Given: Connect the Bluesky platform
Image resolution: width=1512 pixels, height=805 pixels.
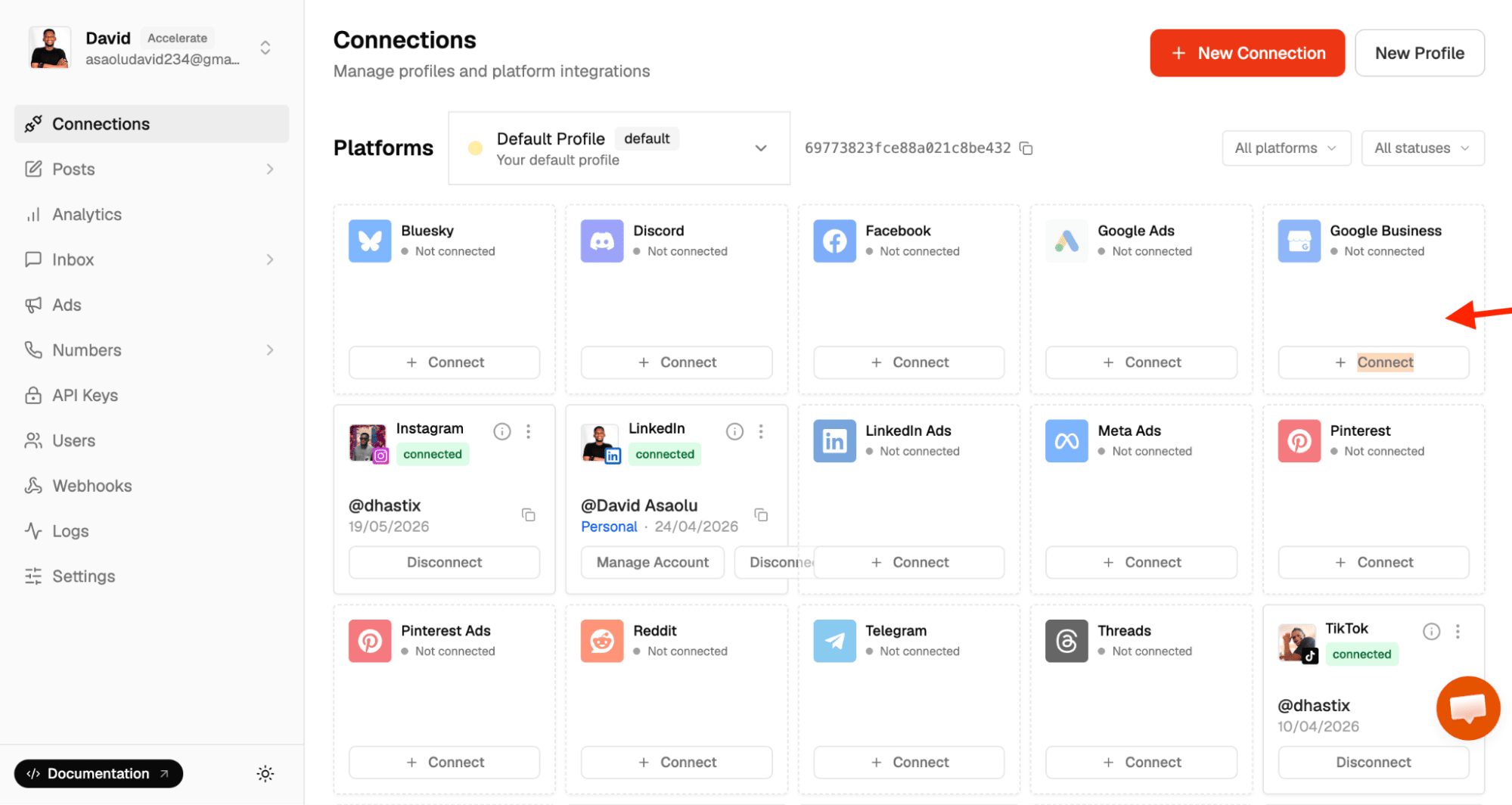Looking at the screenshot, I should point(444,362).
